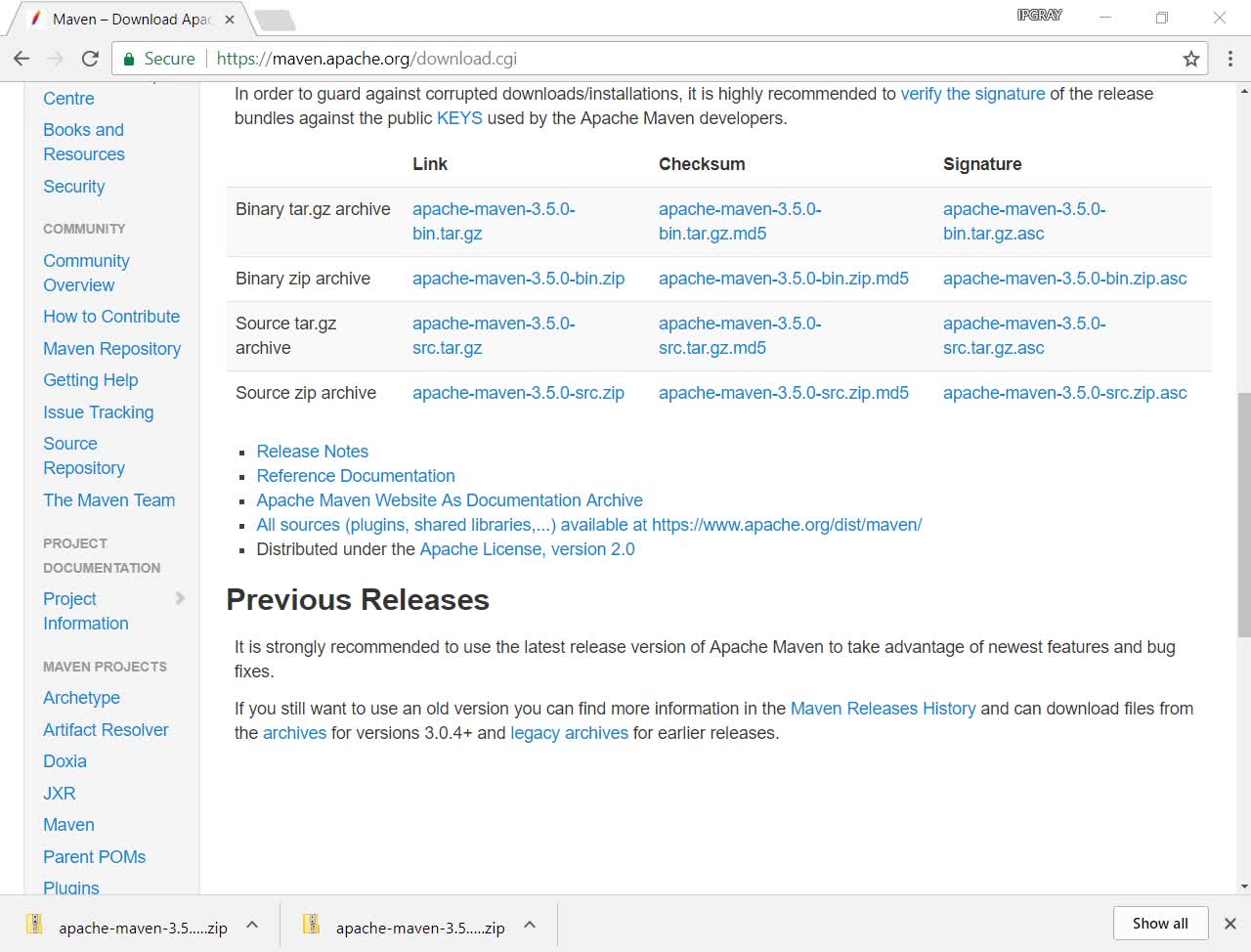Expand options for the first downloaded zip
The image size is (1251, 952).
pyautogui.click(x=251, y=923)
